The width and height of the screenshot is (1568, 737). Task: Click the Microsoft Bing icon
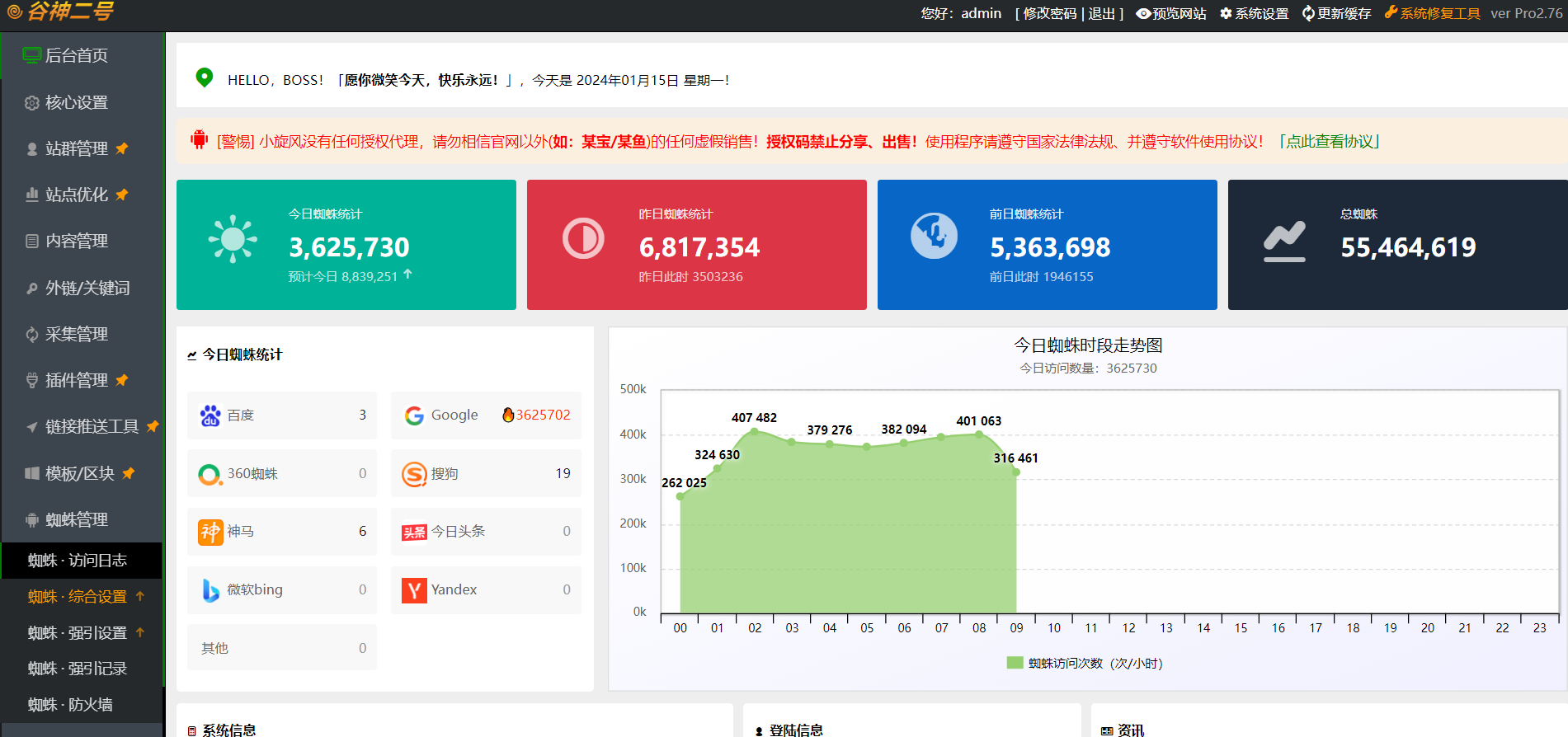tap(210, 590)
